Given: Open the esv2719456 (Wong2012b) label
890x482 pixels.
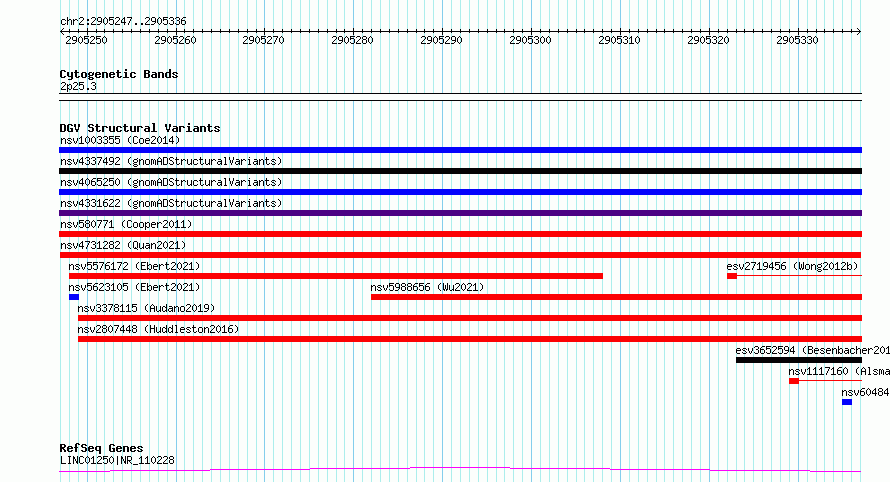Looking at the screenshot, I should [792, 266].
